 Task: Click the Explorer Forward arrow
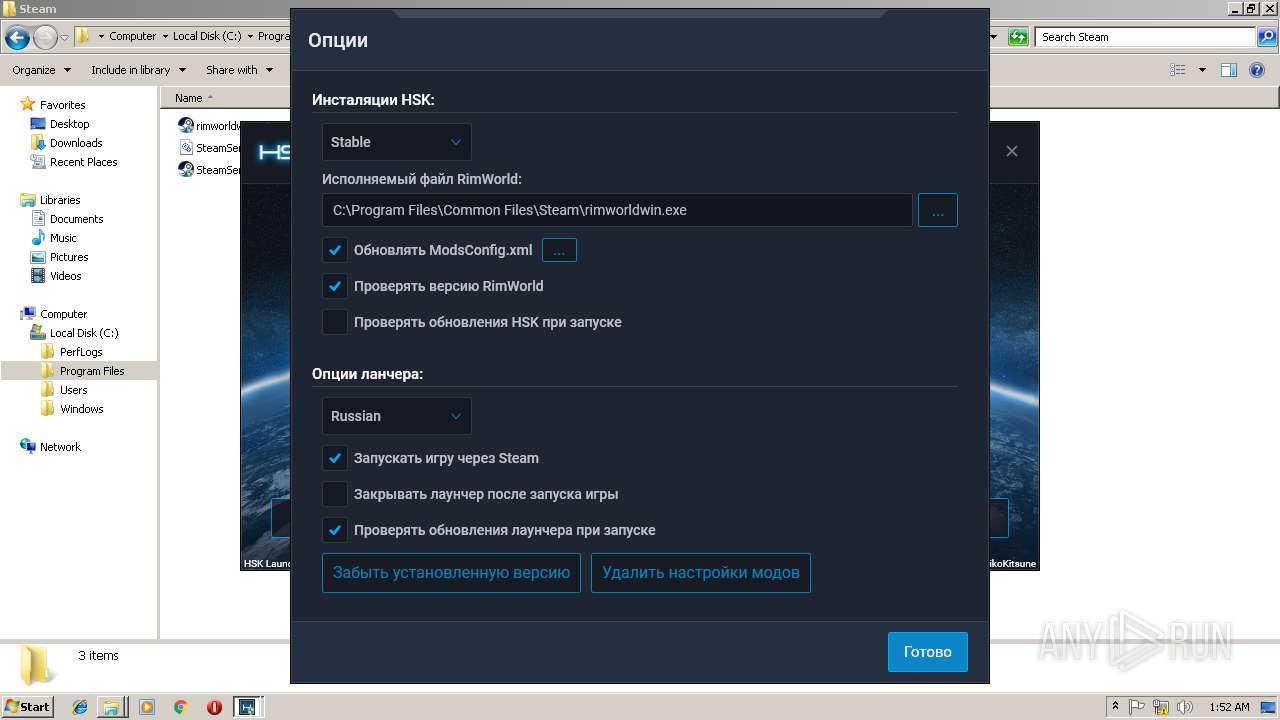(45, 37)
